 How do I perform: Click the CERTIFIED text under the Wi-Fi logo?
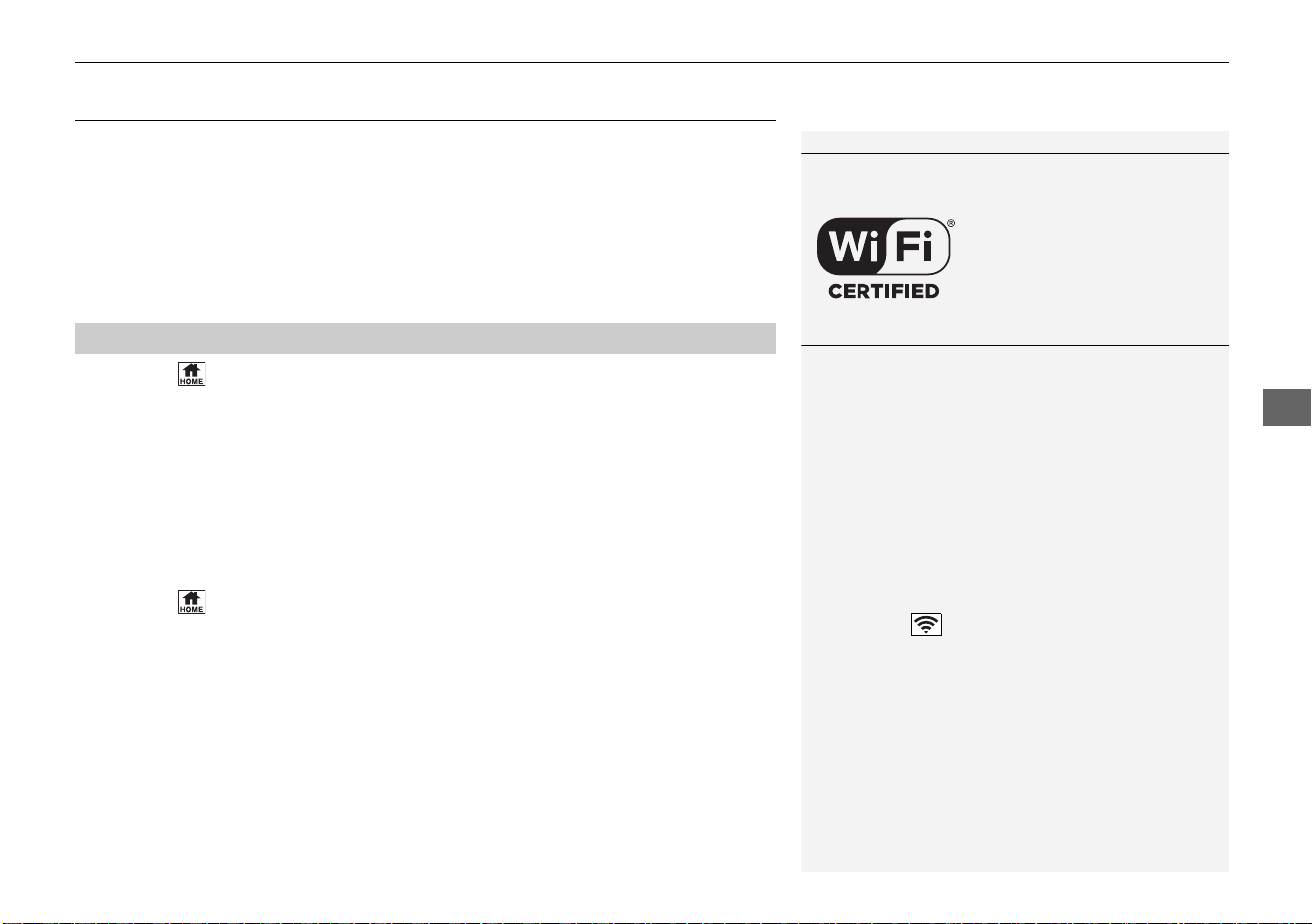pos(883,291)
